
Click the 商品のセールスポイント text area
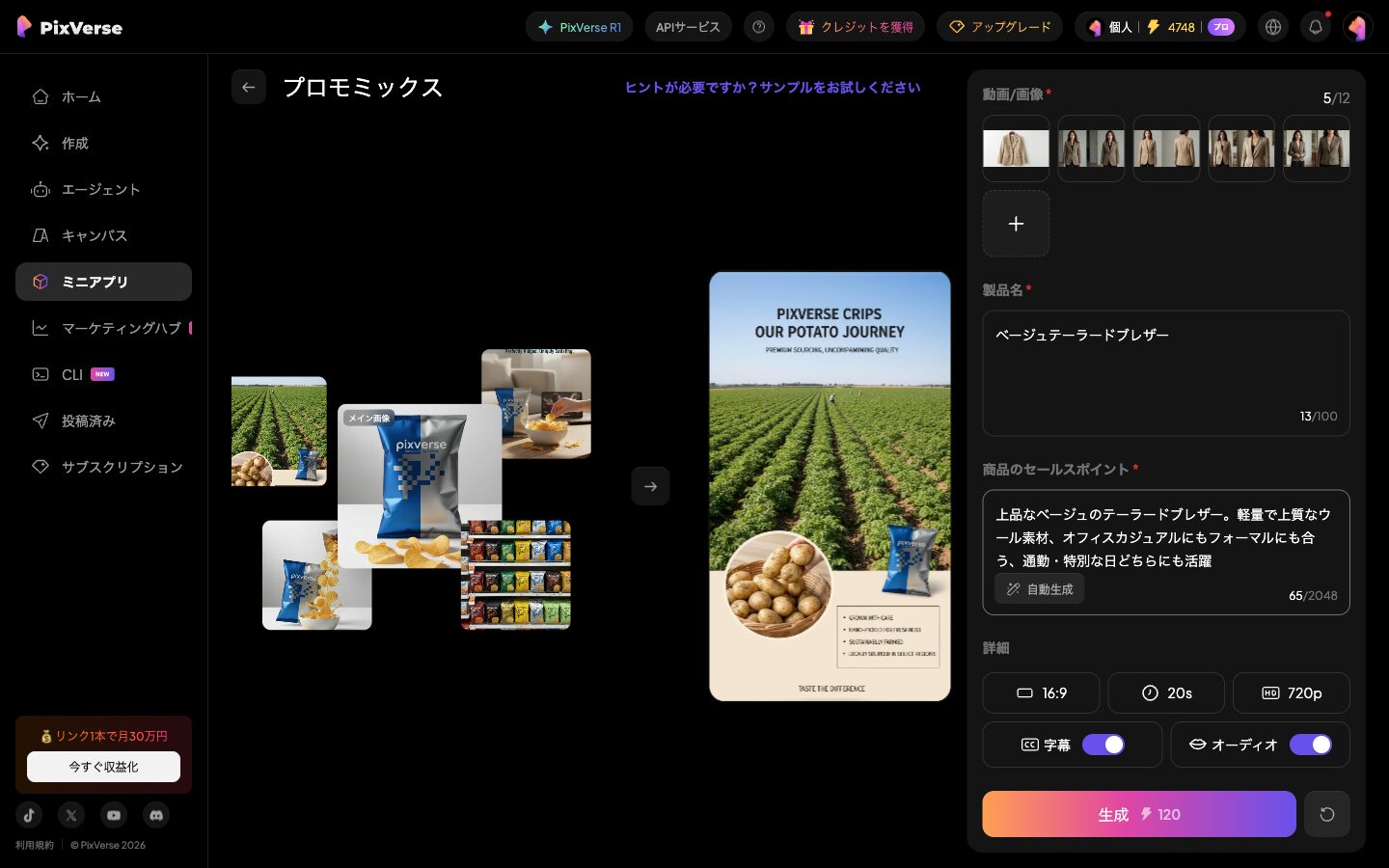tap(1166, 553)
